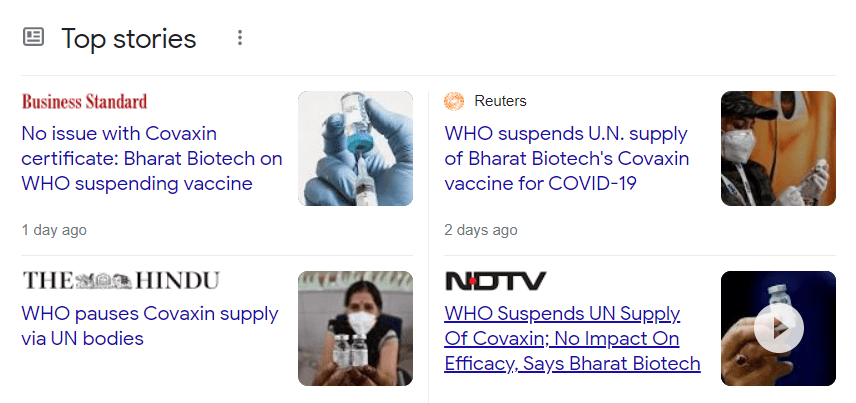Screen dimensions: 856x403
Task: Open NDTV 'No Impact On Efficacy' headline
Action: tap(572, 339)
